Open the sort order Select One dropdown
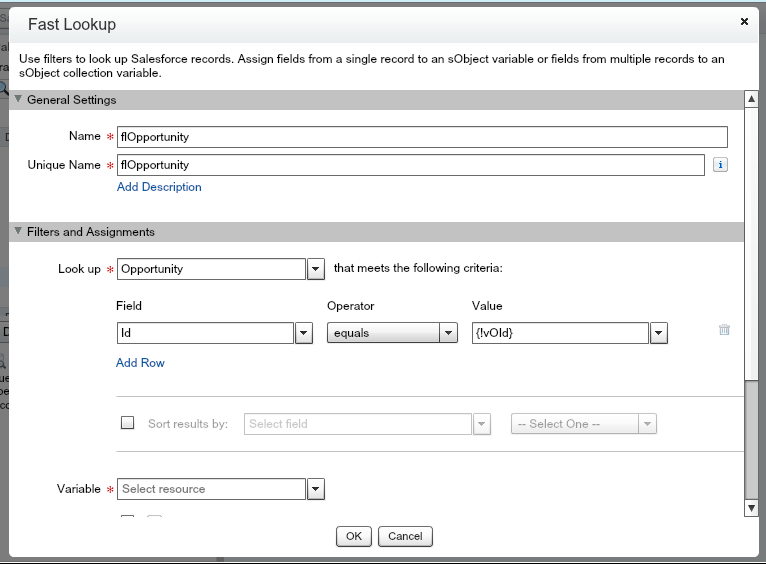This screenshot has height=564, width=766. (x=584, y=424)
